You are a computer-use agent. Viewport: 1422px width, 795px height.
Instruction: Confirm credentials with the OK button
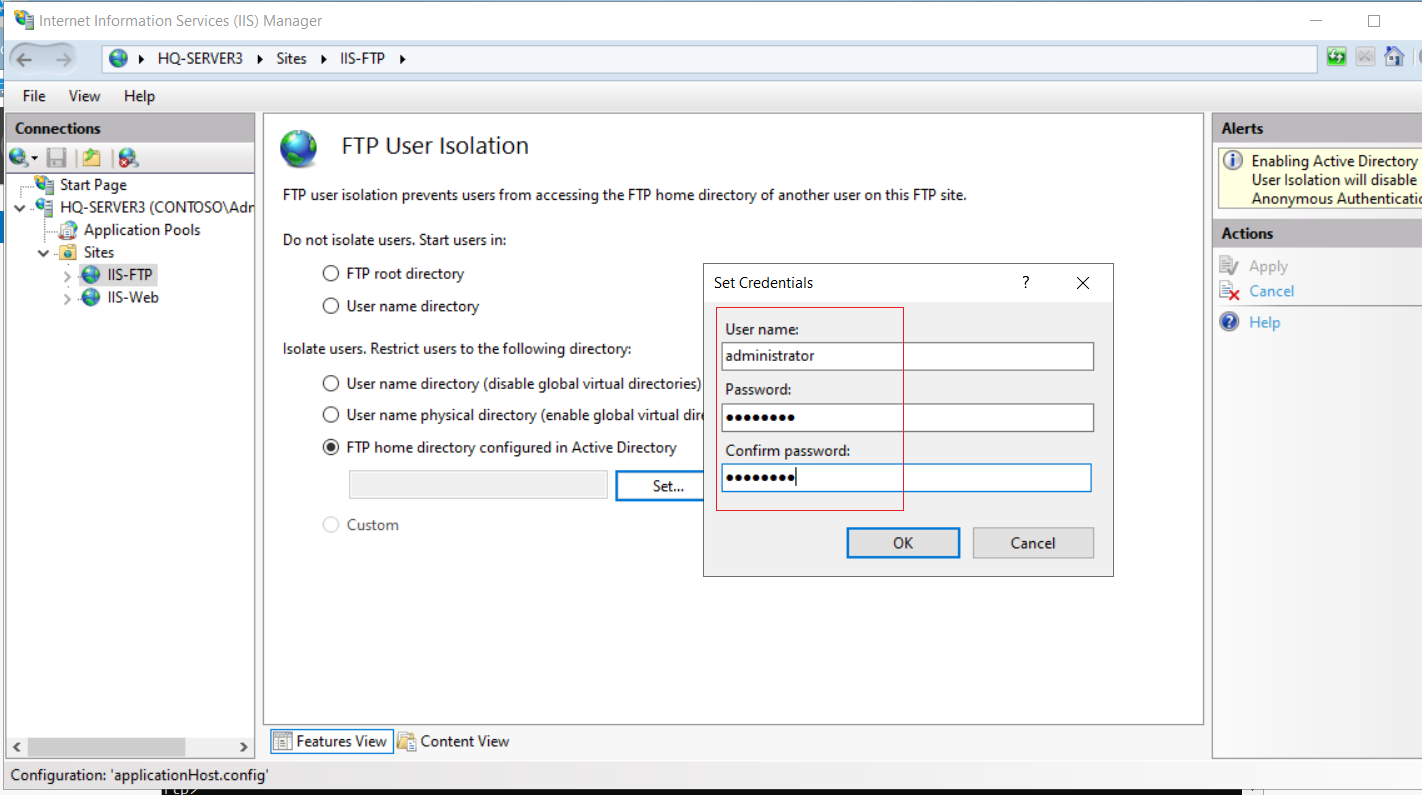(x=903, y=543)
